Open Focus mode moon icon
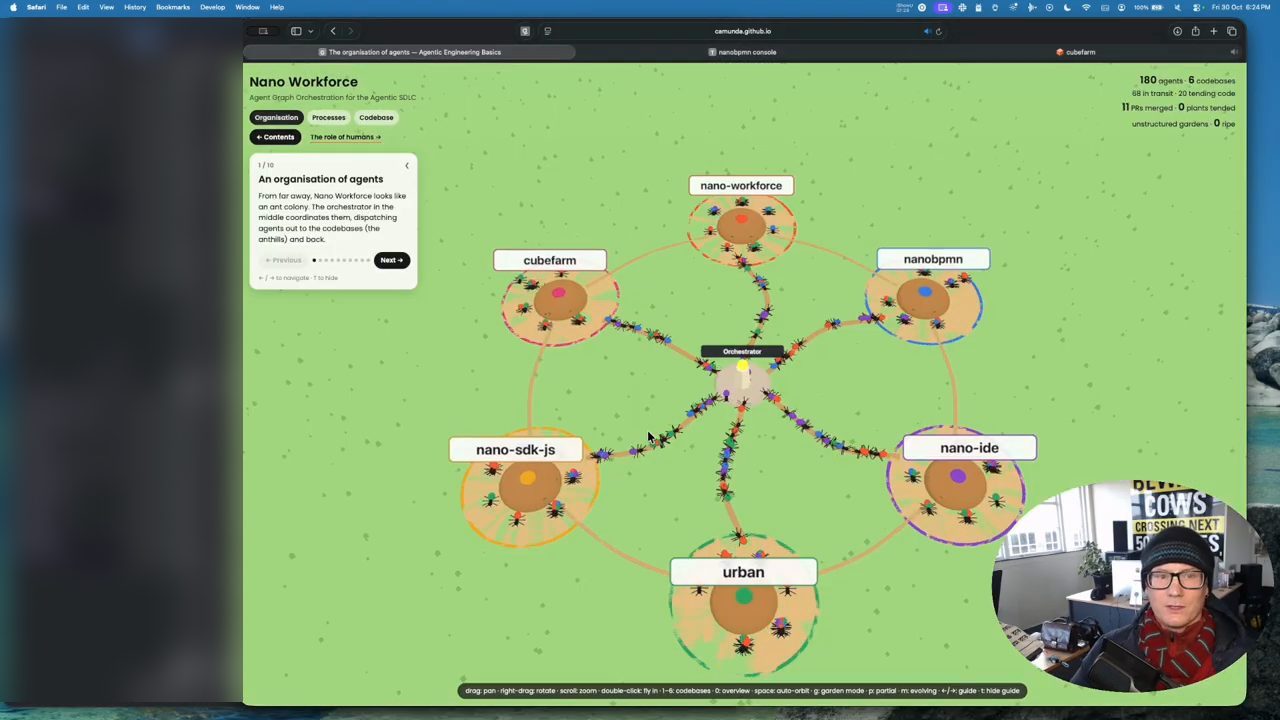Screen dimensions: 1280x720 click(1068, 7)
